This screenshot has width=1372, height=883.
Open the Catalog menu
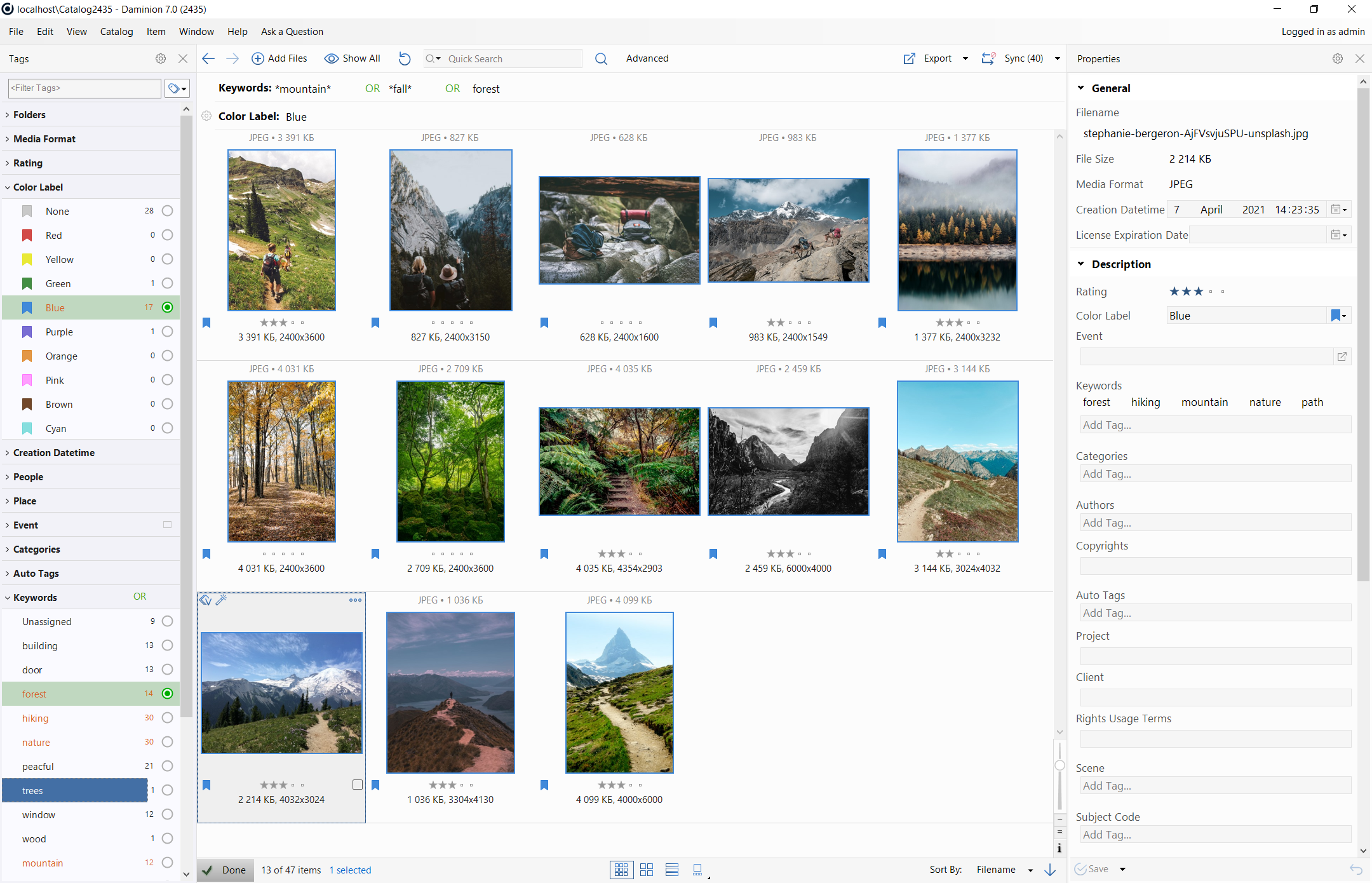116,32
